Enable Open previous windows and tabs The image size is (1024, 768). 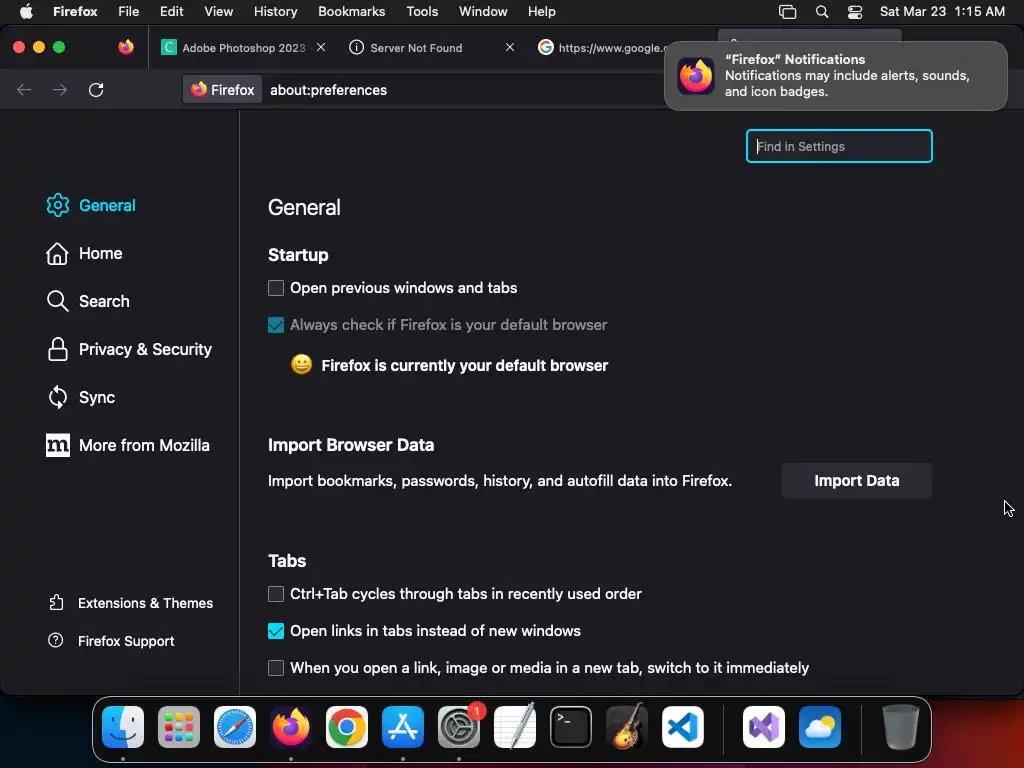click(276, 288)
